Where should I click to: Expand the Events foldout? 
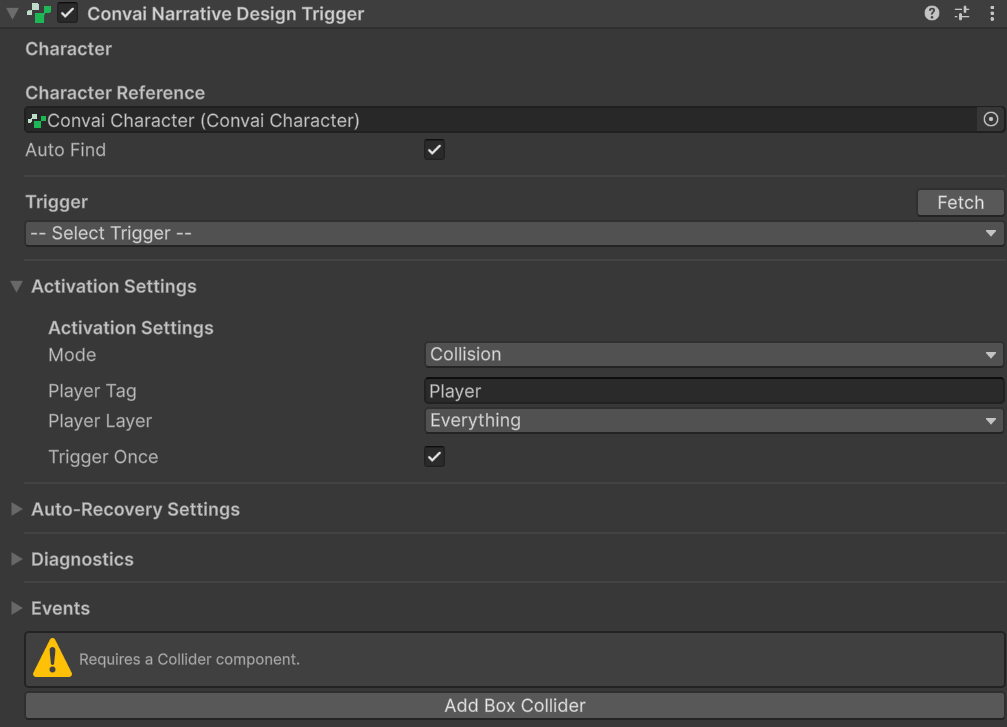coord(17,608)
